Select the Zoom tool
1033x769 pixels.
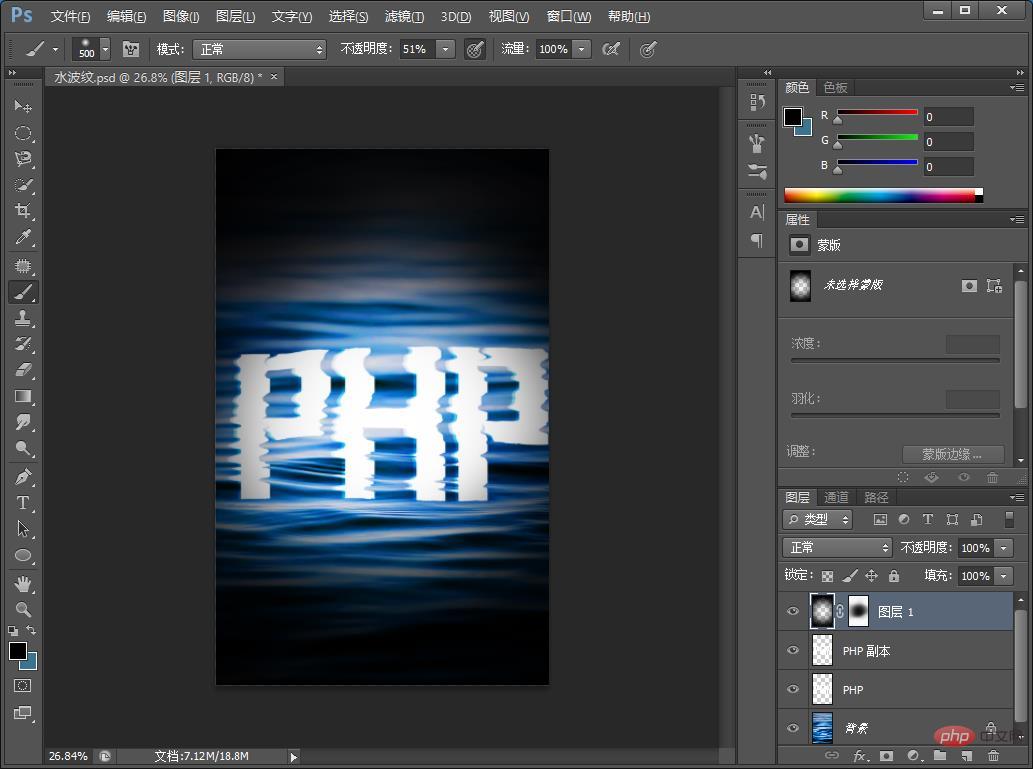pos(23,610)
